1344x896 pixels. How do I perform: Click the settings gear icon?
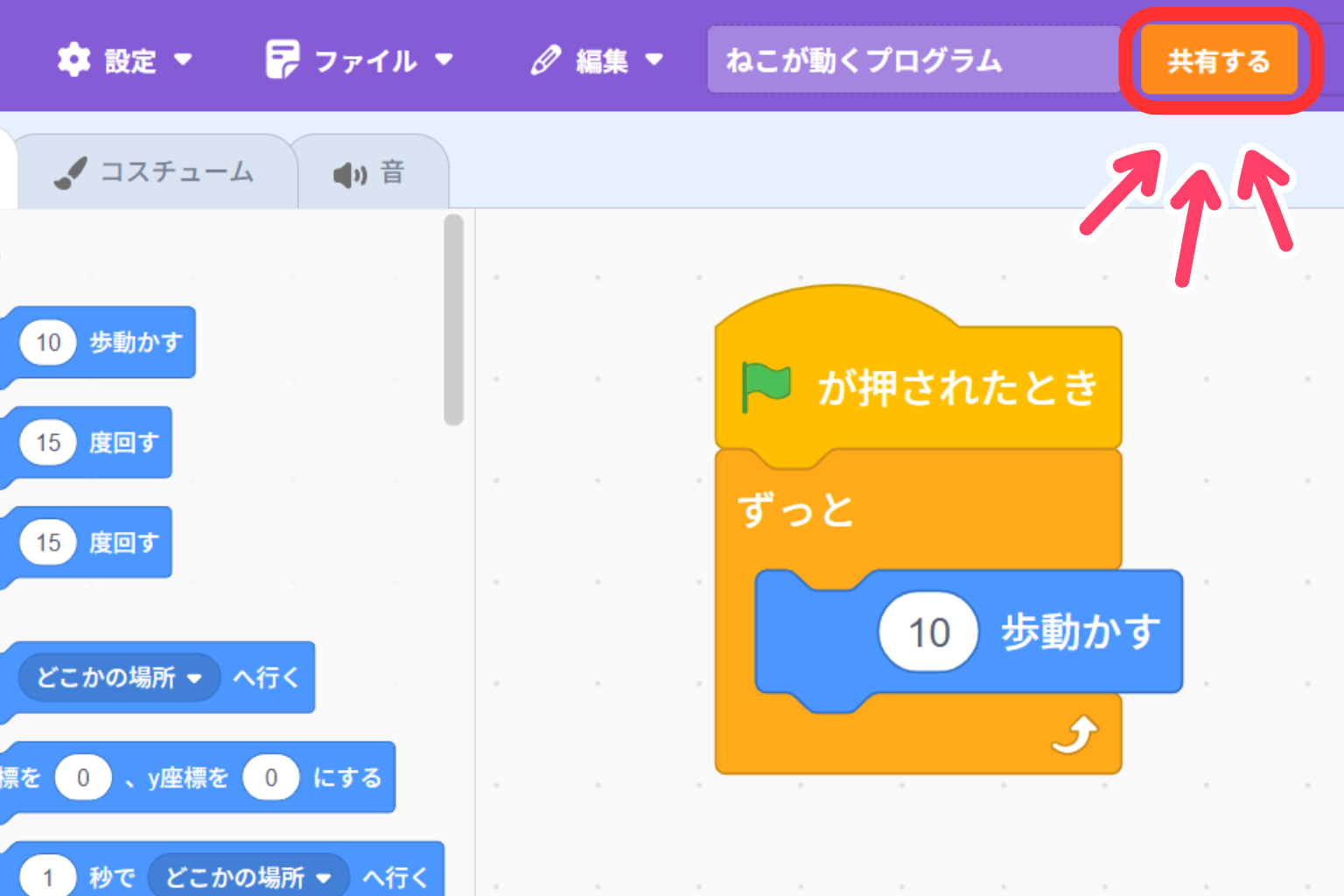76,59
